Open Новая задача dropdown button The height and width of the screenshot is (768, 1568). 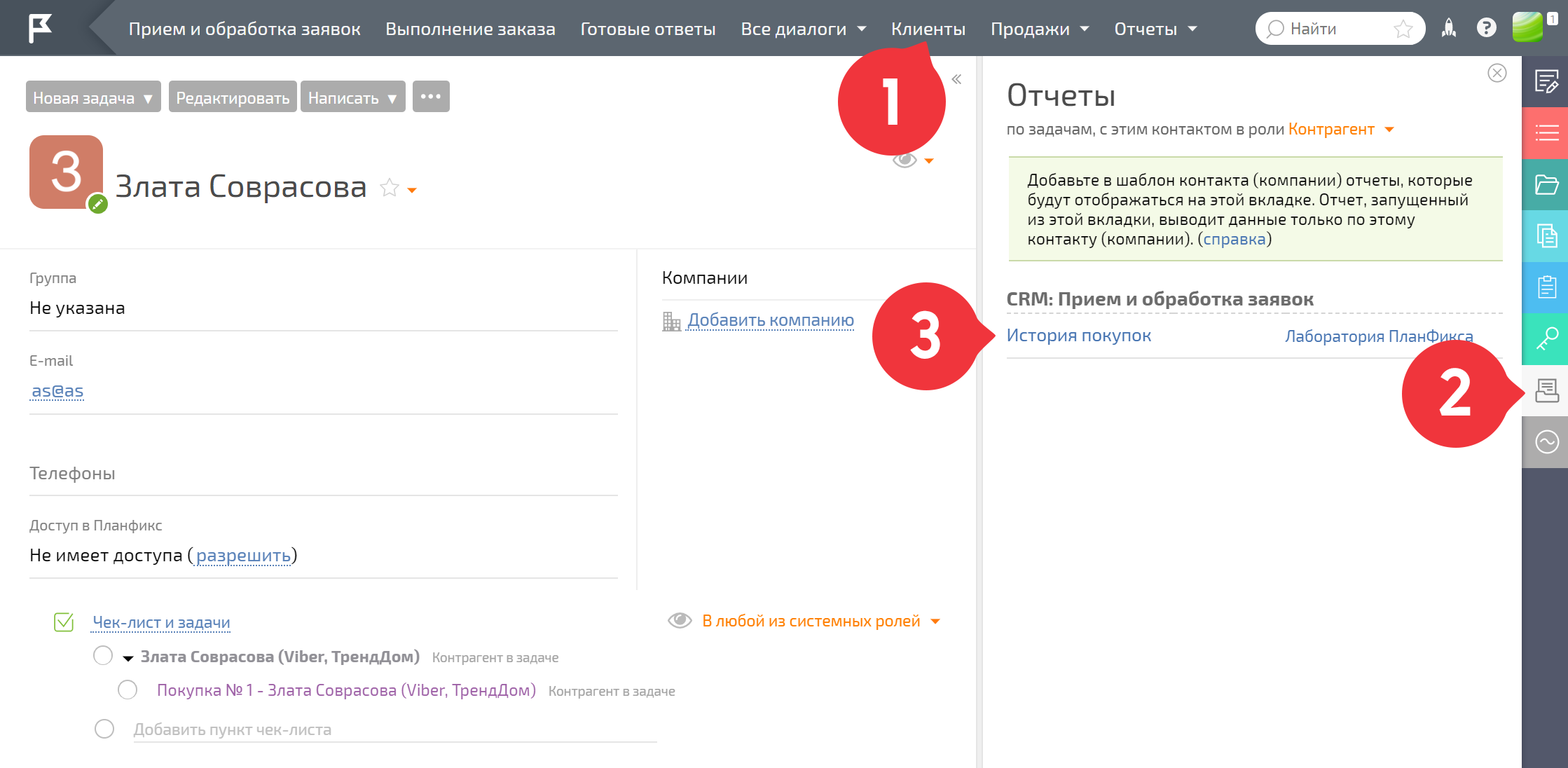coord(93,97)
